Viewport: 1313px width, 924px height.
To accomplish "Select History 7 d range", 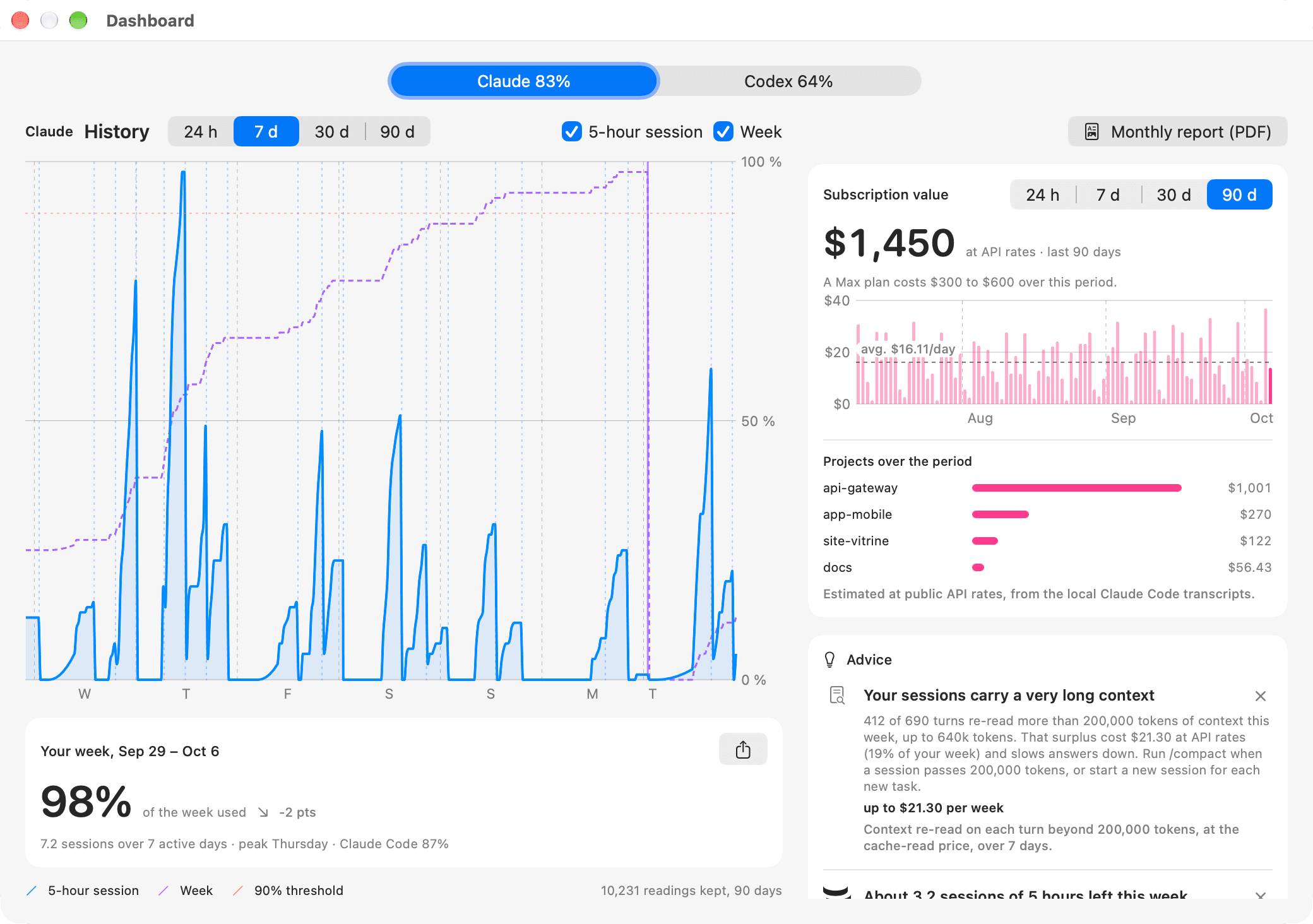I will [266, 131].
